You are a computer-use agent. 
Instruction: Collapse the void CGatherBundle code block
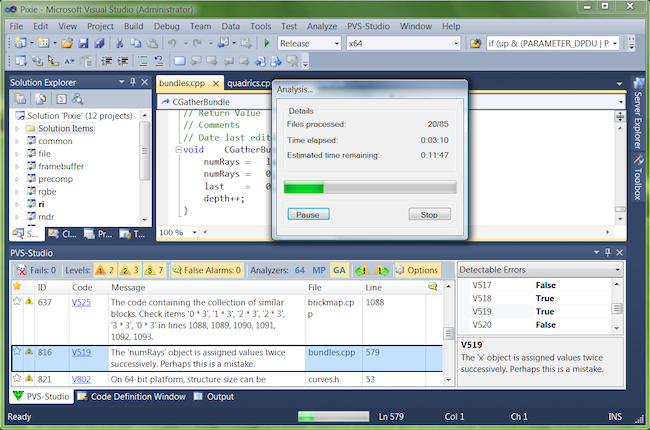click(x=178, y=150)
